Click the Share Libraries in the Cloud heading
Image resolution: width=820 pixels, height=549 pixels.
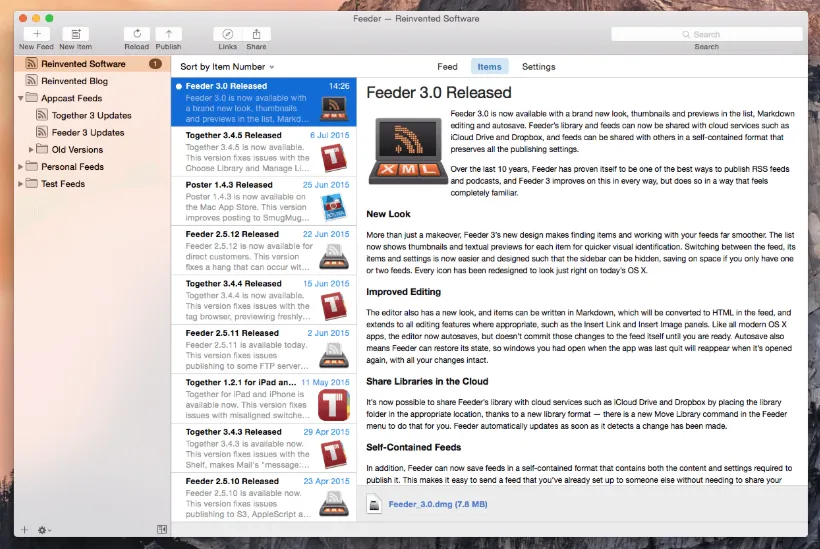pyautogui.click(x=427, y=381)
